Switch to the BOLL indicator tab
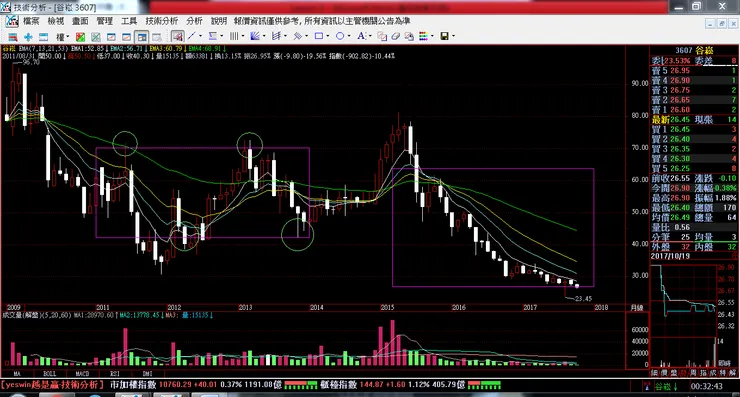The width and height of the screenshot is (740, 397). (x=50, y=373)
